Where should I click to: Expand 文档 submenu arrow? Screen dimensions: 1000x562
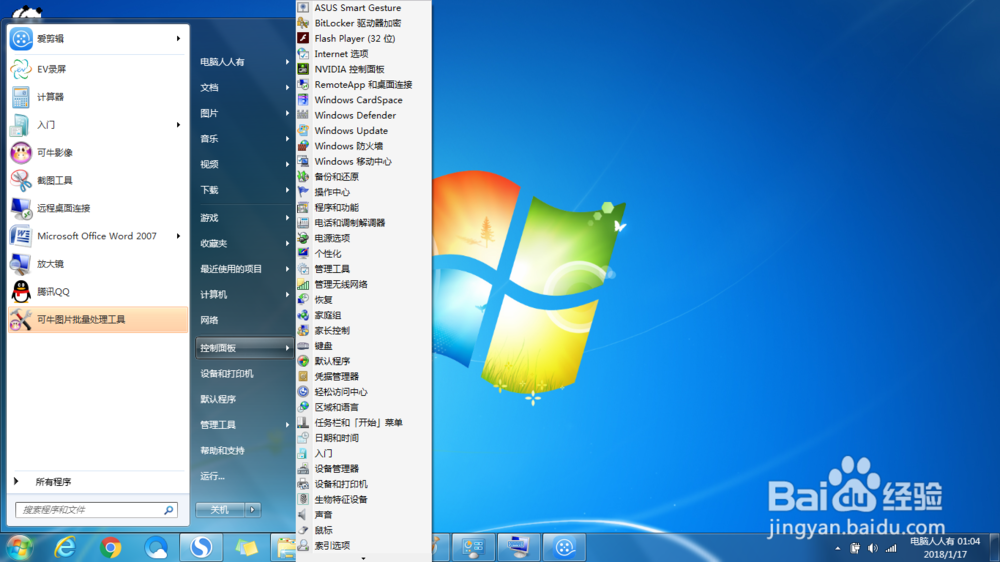click(x=287, y=87)
